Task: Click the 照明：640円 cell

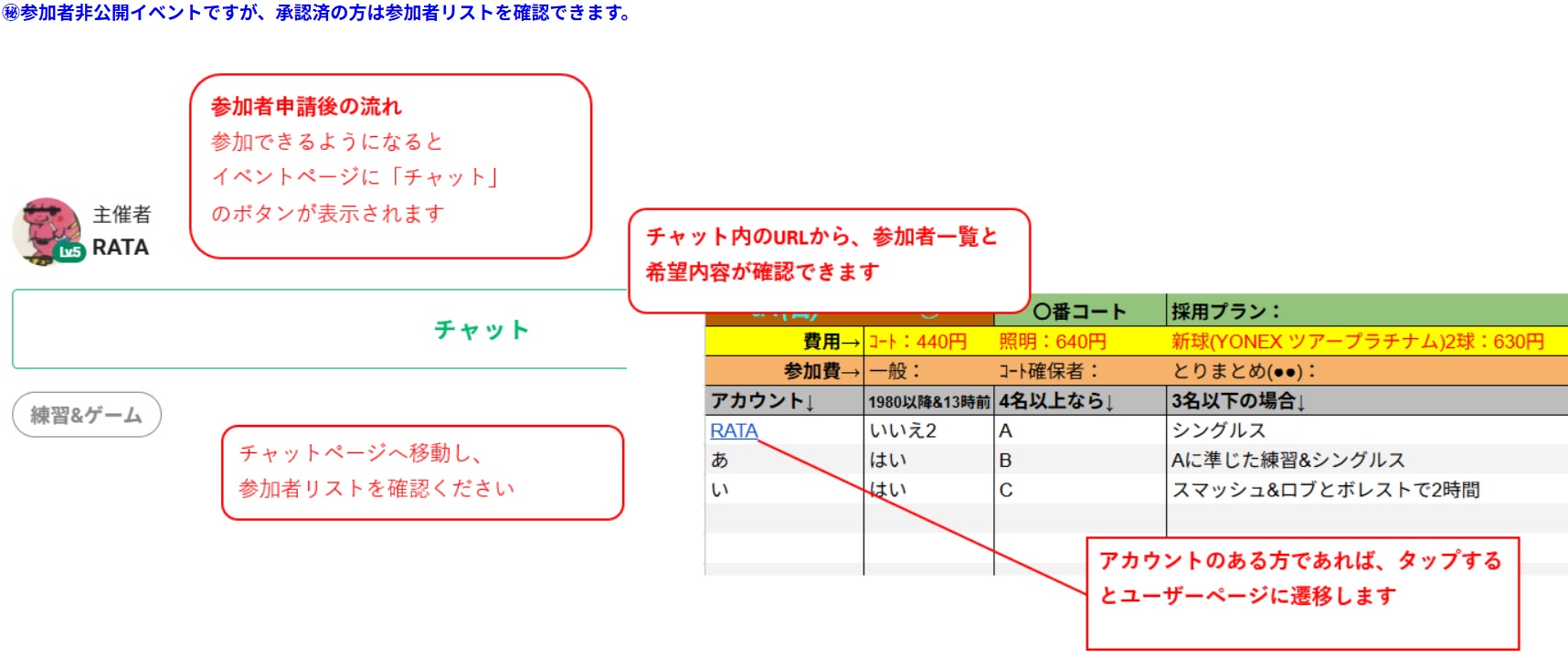Action: pyautogui.click(x=1053, y=342)
